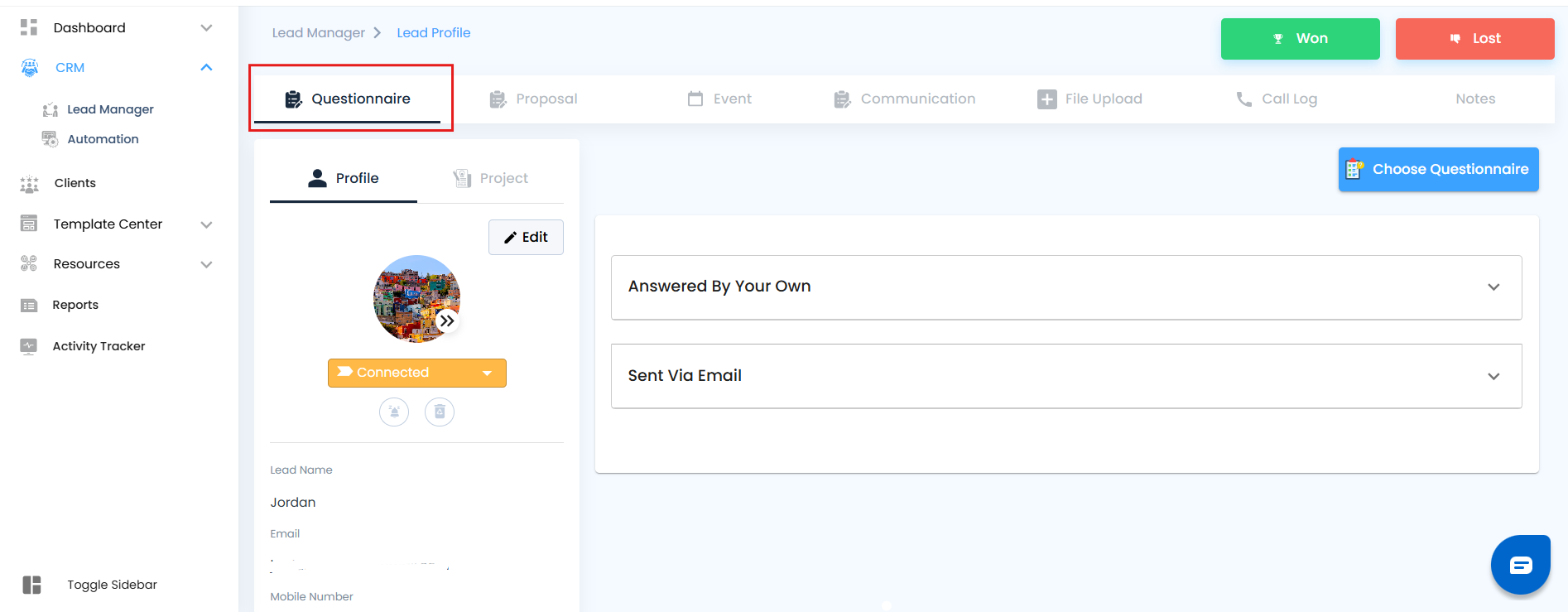Click the Automation icon under CRM
Screen dimensions: 1568x612
[x=50, y=139]
